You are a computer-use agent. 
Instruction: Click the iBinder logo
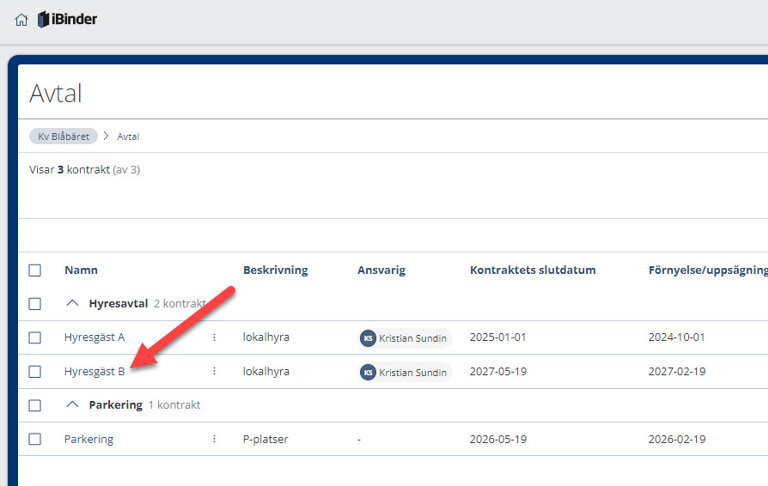(67, 19)
